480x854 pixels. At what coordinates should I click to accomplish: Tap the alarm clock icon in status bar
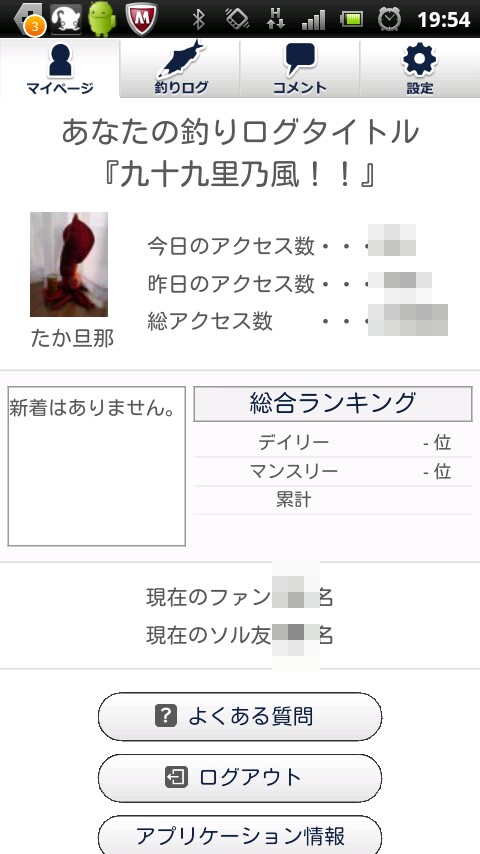[390, 20]
